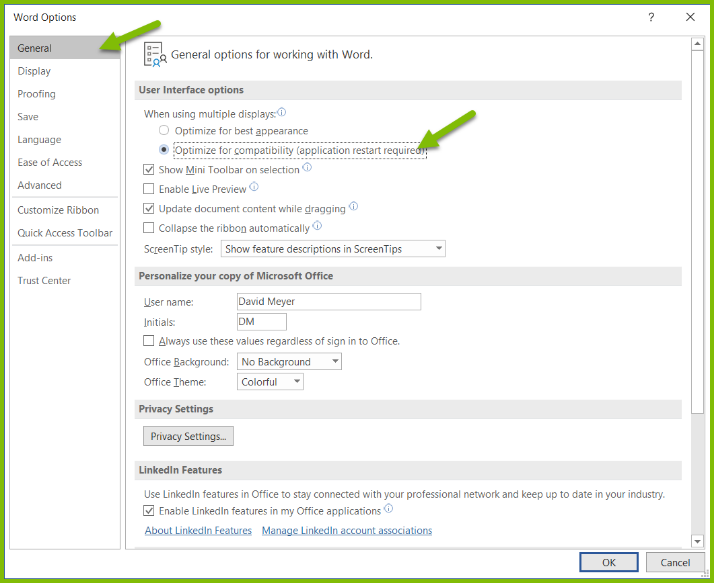Click the Privacy Settings button

coord(189,436)
